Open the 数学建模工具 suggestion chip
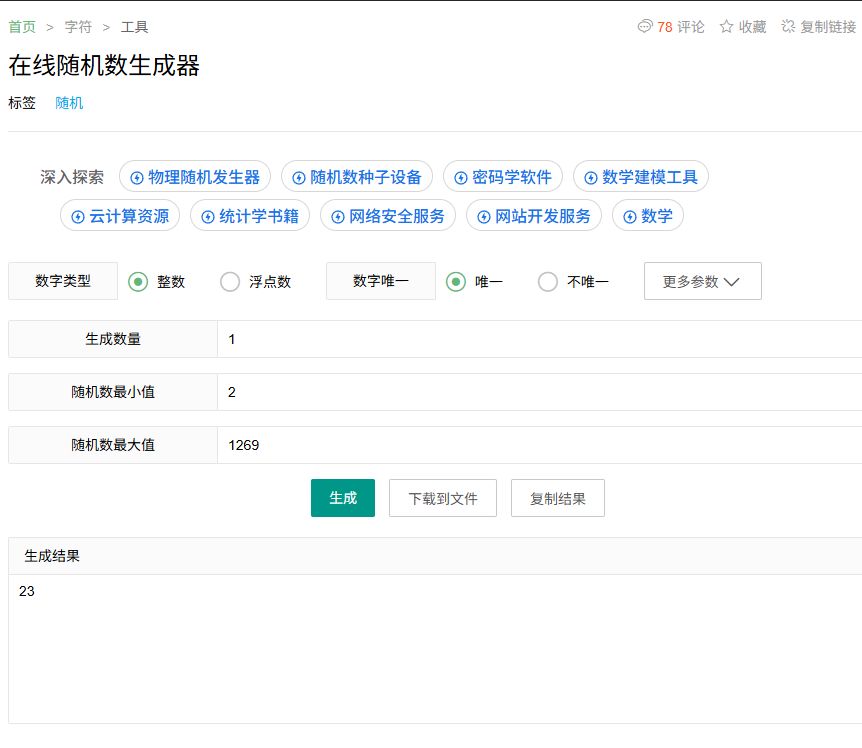This screenshot has height=748, width=862. 640,178
